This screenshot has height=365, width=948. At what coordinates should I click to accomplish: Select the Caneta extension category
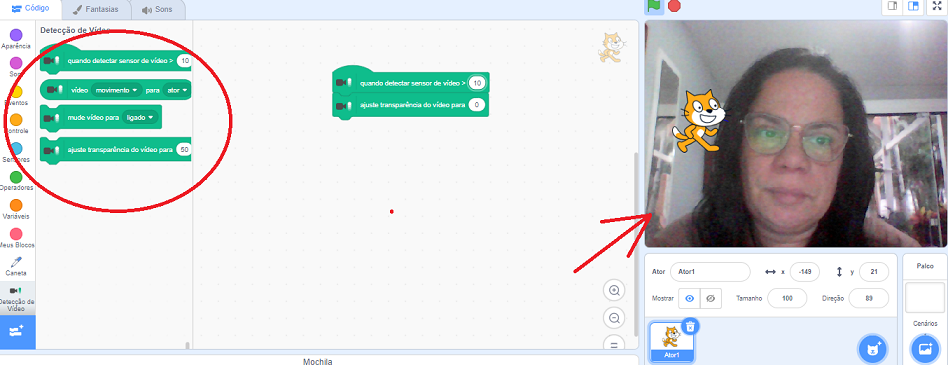16,266
